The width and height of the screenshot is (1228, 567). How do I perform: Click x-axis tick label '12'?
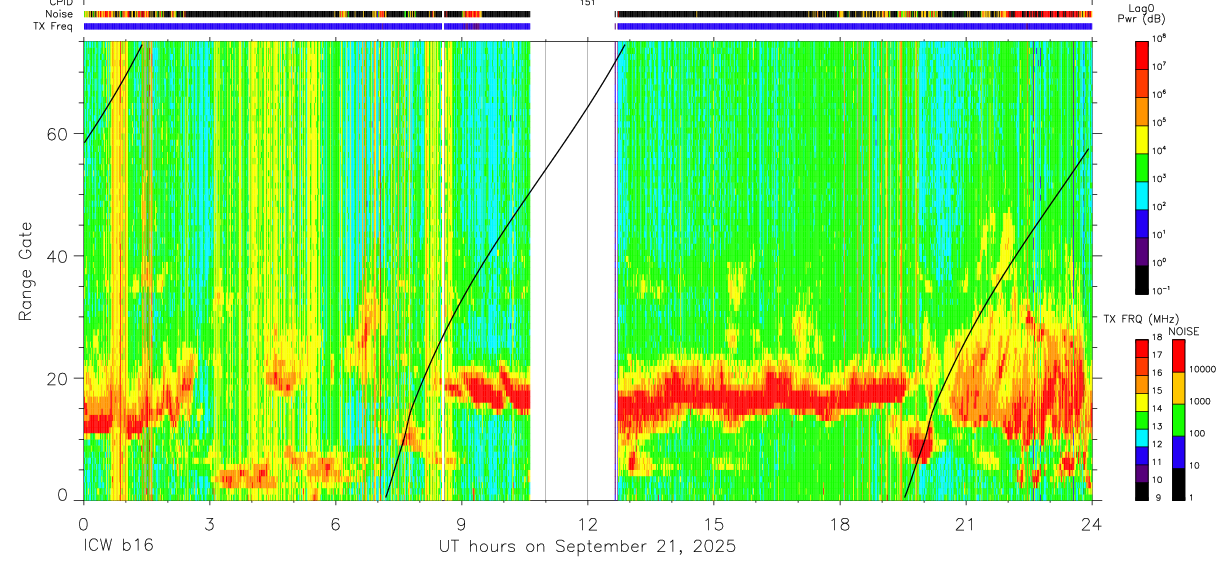coord(588,523)
